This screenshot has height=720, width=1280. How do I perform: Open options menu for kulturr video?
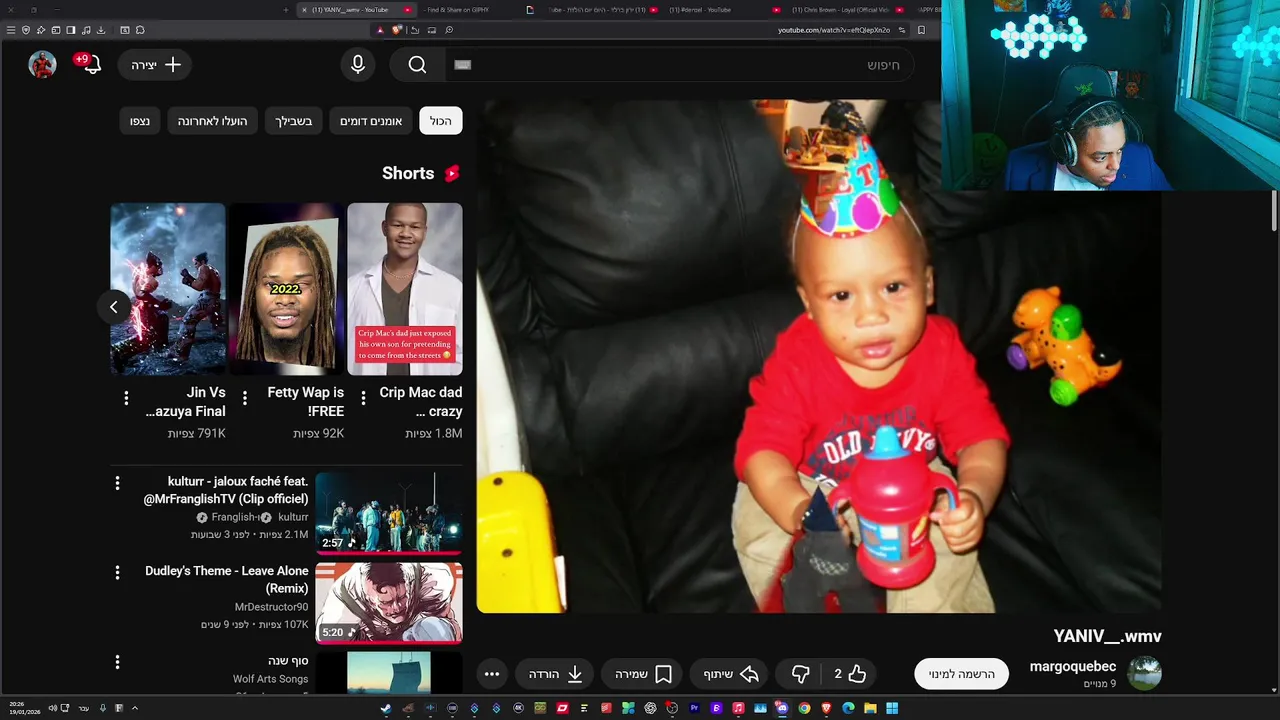click(117, 484)
